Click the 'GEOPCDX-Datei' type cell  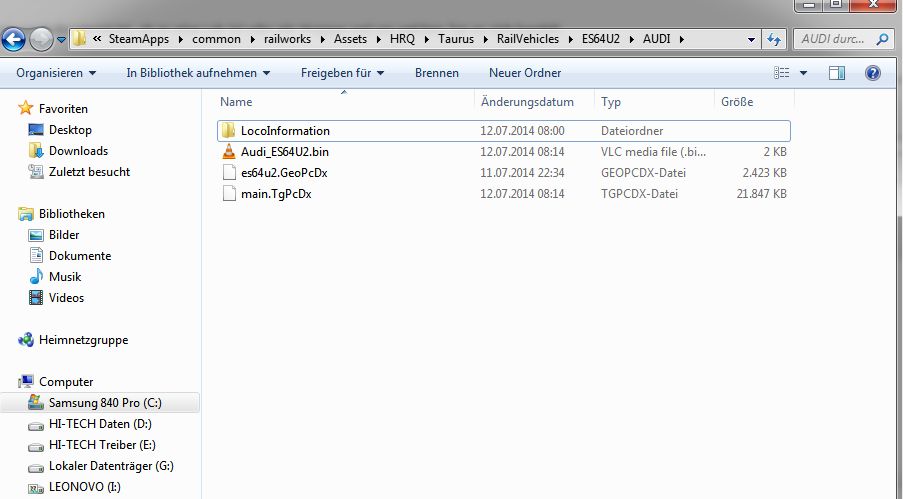[643, 173]
